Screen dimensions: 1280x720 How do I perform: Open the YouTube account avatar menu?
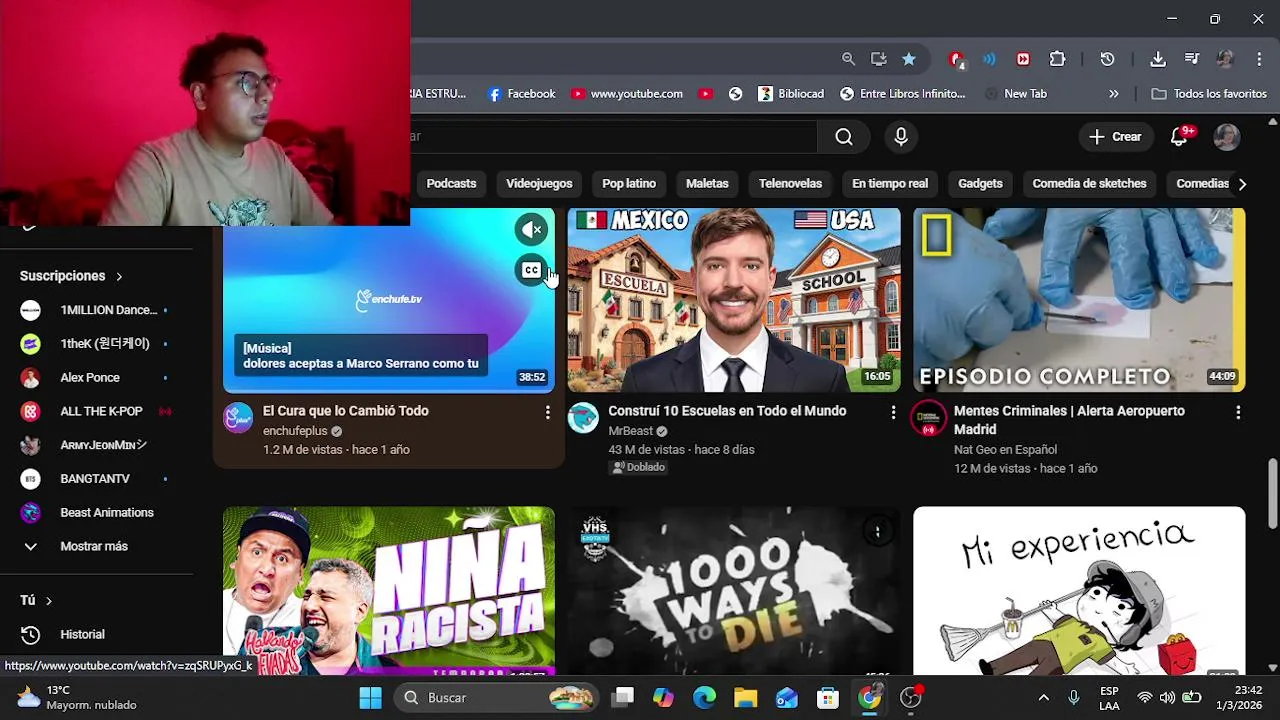coord(1226,137)
